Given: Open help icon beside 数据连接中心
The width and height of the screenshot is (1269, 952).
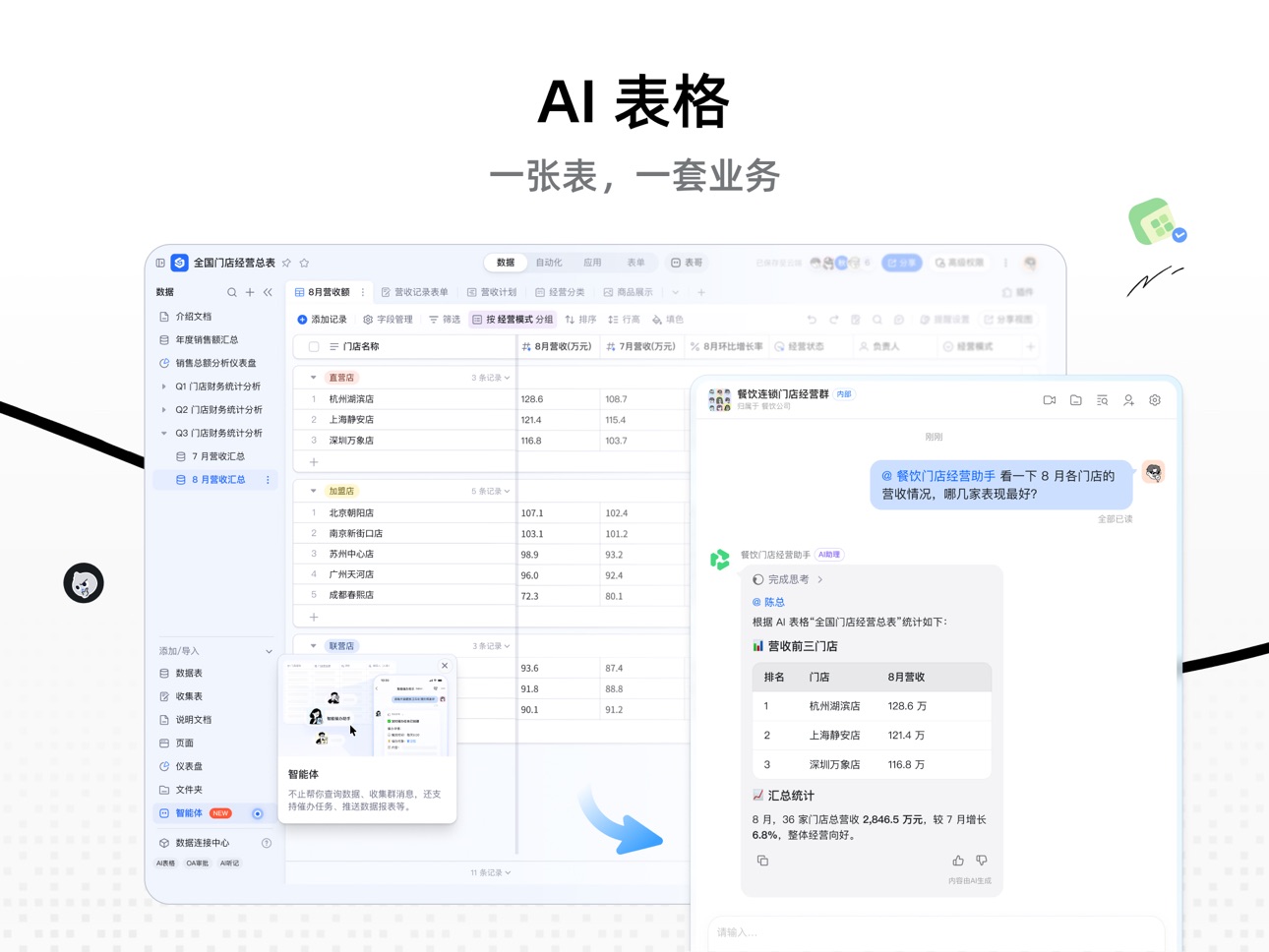Looking at the screenshot, I should pyautogui.click(x=267, y=843).
